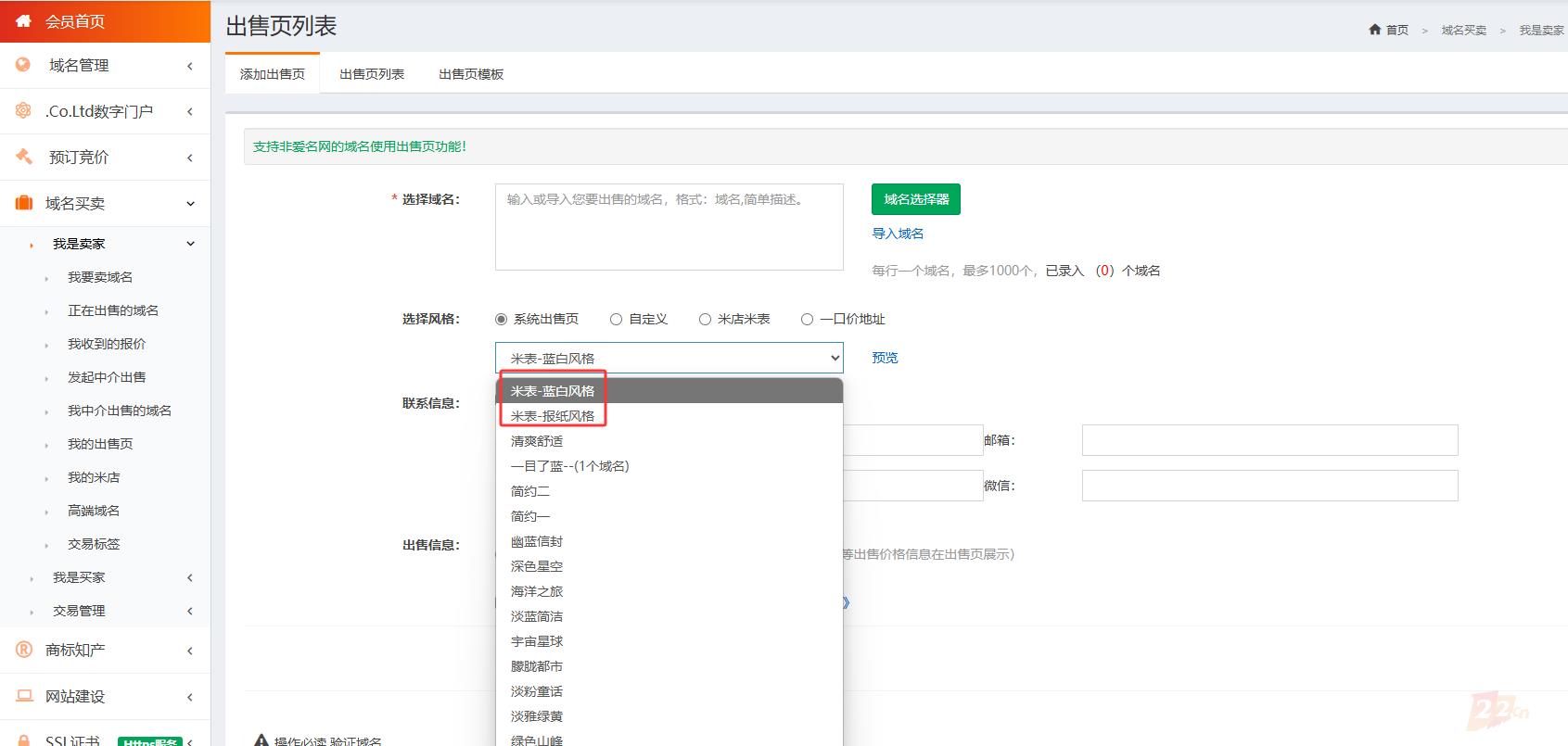The image size is (1568, 746).
Task: Click the breadcrumb home icon at top right
Action: [1374, 30]
